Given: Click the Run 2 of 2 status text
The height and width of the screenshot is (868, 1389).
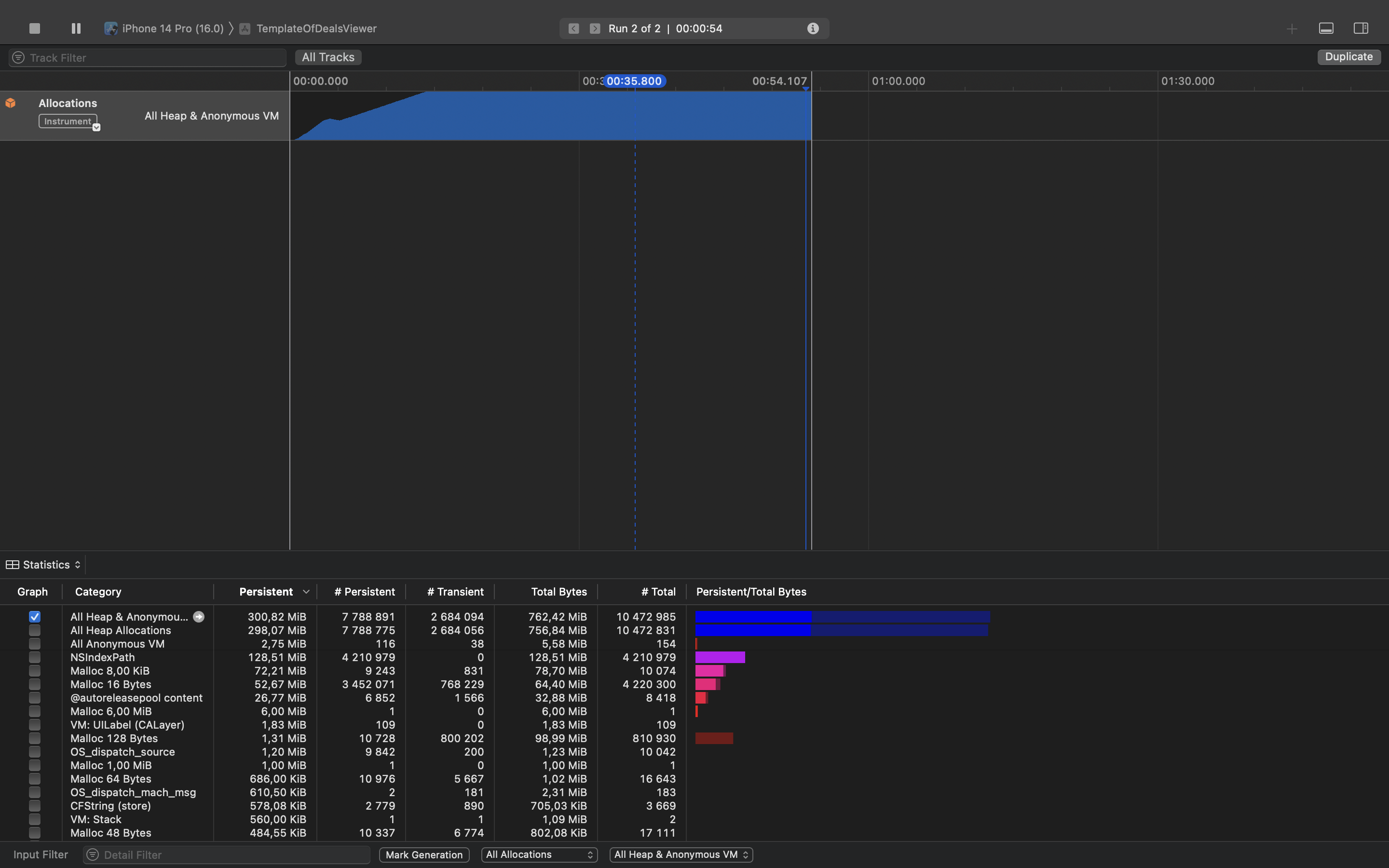Looking at the screenshot, I should click(634, 28).
